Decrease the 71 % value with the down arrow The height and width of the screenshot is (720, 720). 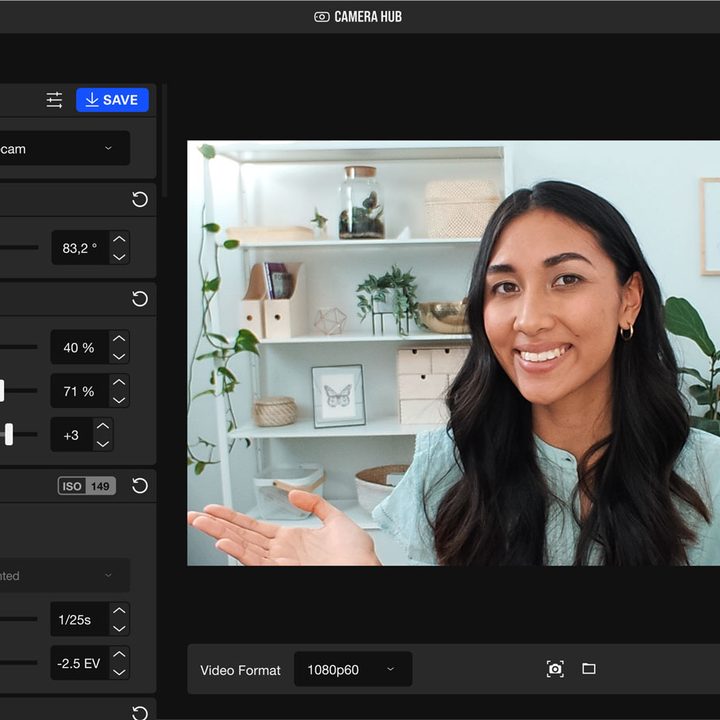point(119,400)
